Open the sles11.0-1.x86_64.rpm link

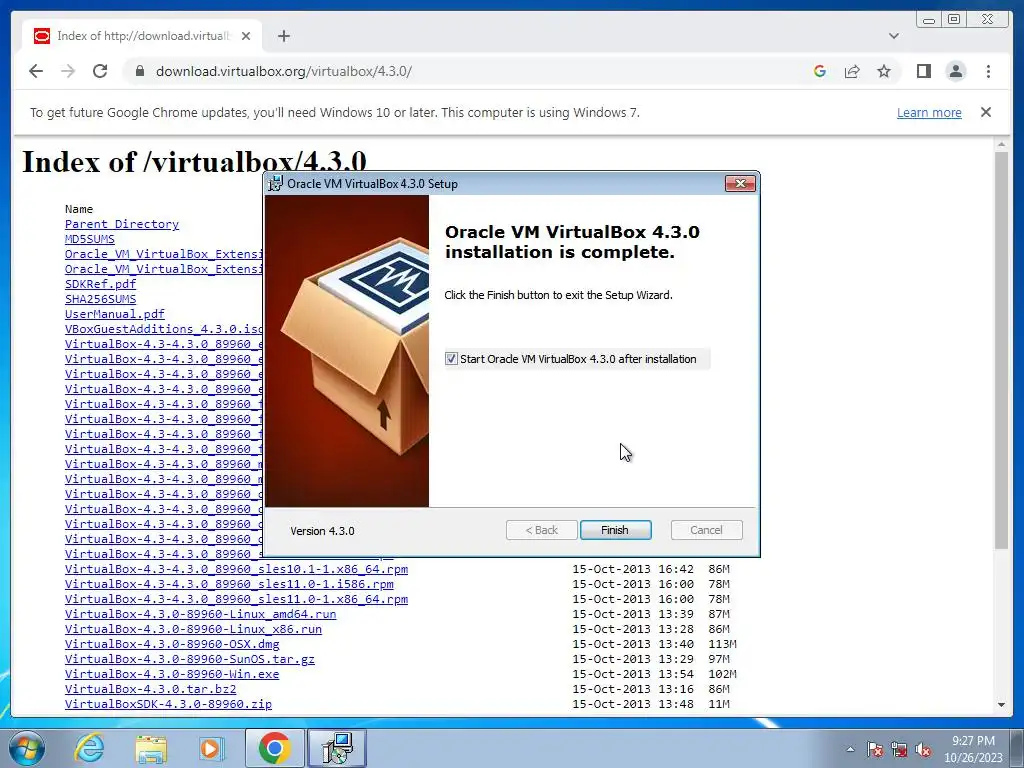click(236, 599)
